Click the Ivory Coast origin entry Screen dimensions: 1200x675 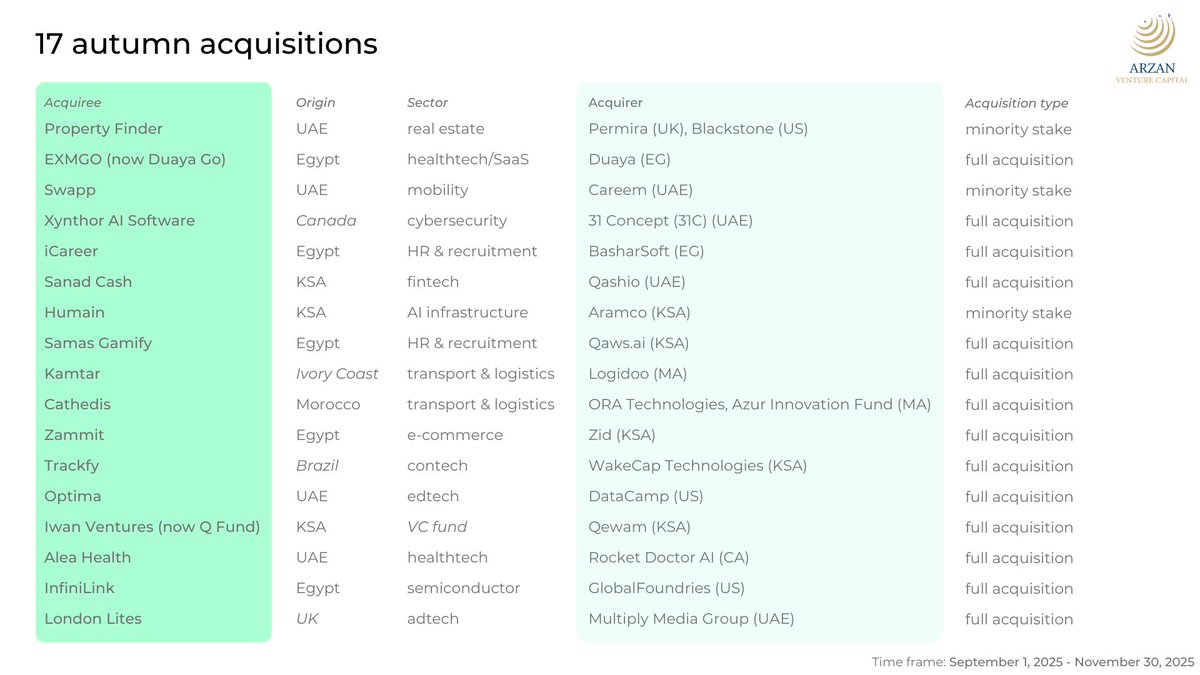coord(337,374)
